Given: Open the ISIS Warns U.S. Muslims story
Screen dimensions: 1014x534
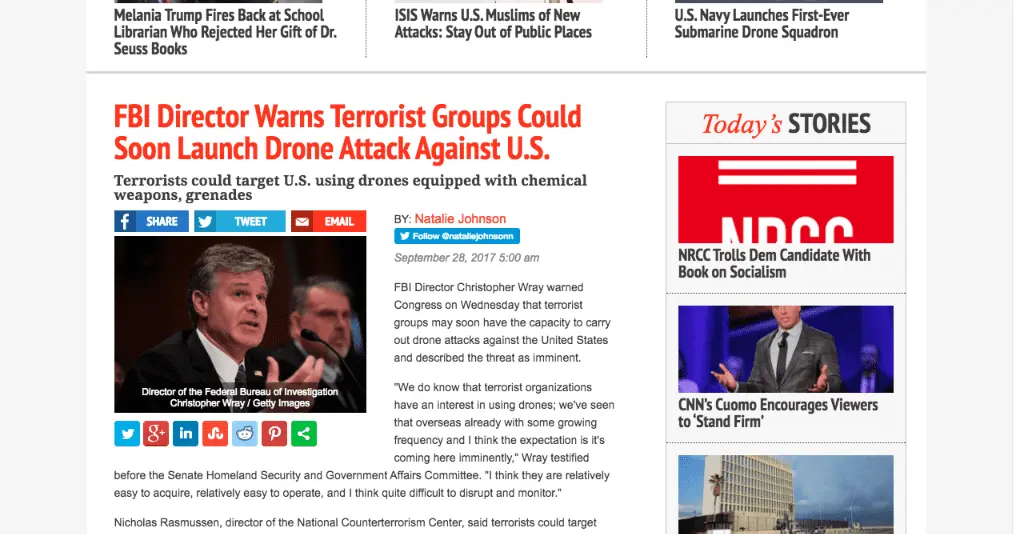Looking at the screenshot, I should coord(493,23).
